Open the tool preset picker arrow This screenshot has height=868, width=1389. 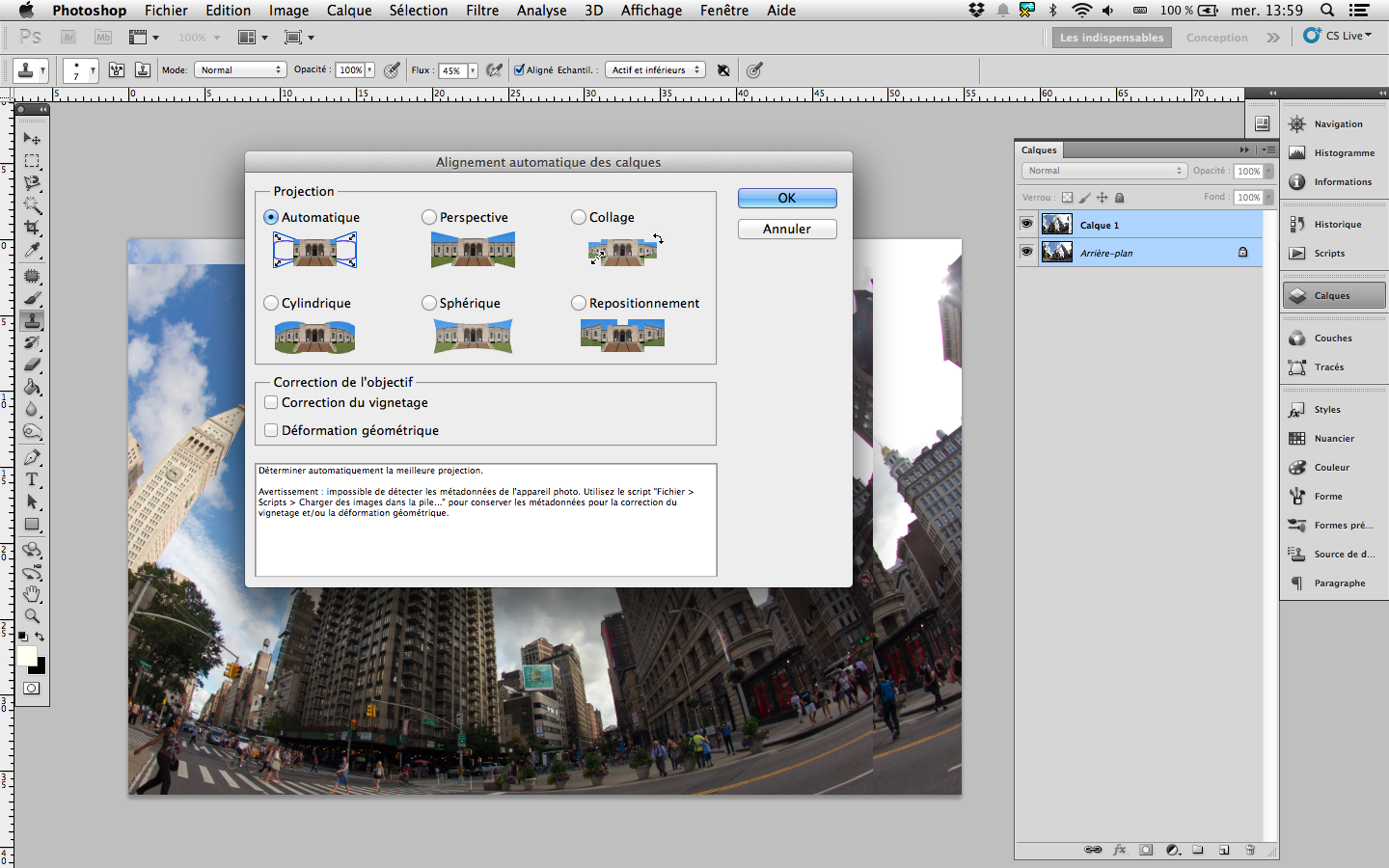[42, 70]
